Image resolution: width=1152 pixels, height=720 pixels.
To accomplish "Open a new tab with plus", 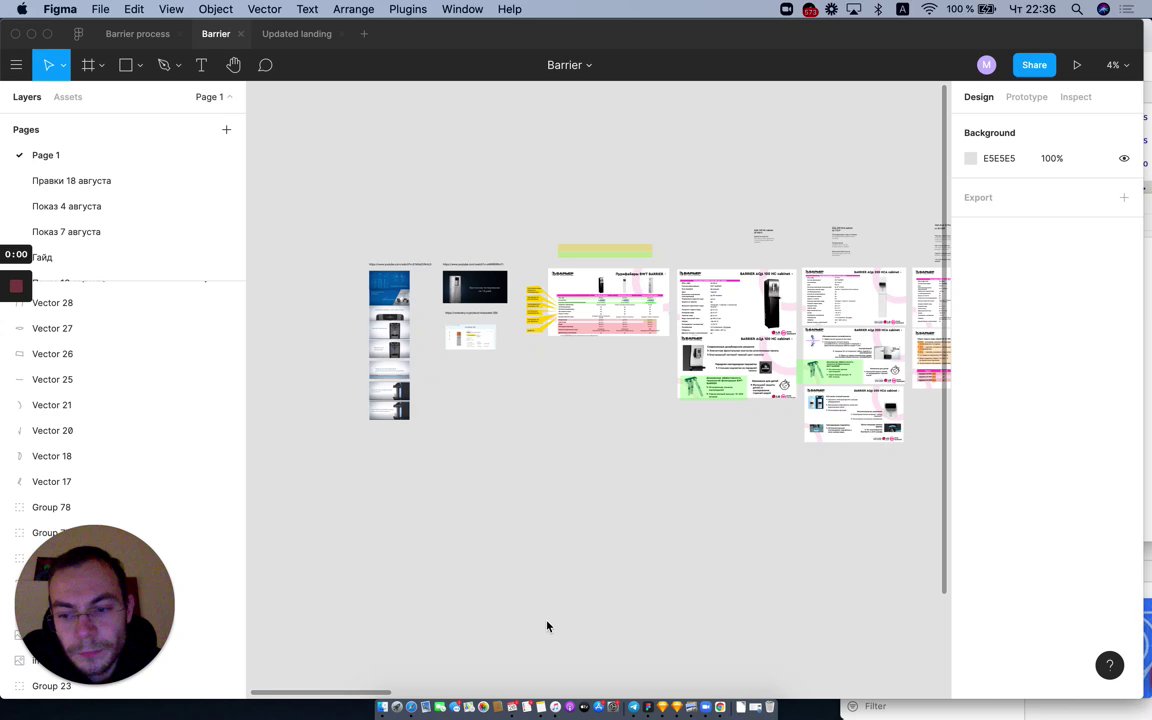I will click(x=364, y=34).
